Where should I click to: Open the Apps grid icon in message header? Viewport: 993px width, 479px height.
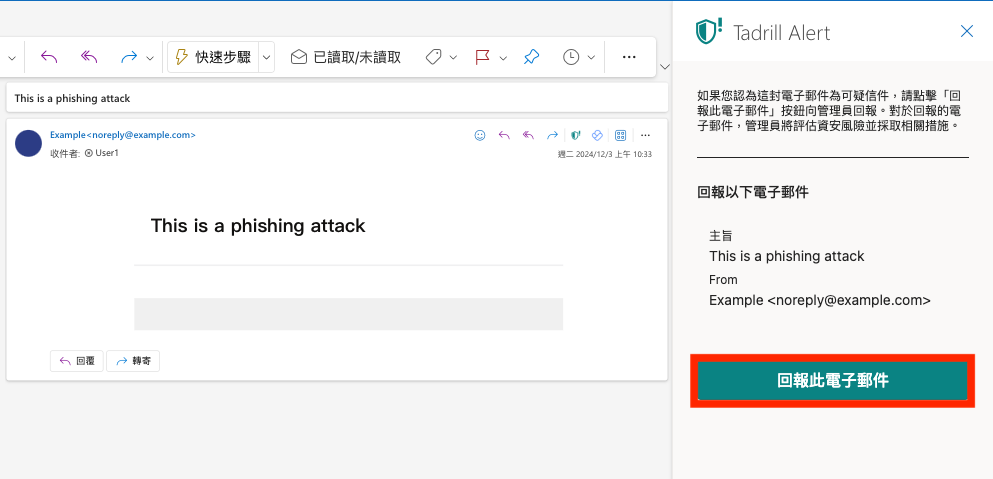coord(621,135)
